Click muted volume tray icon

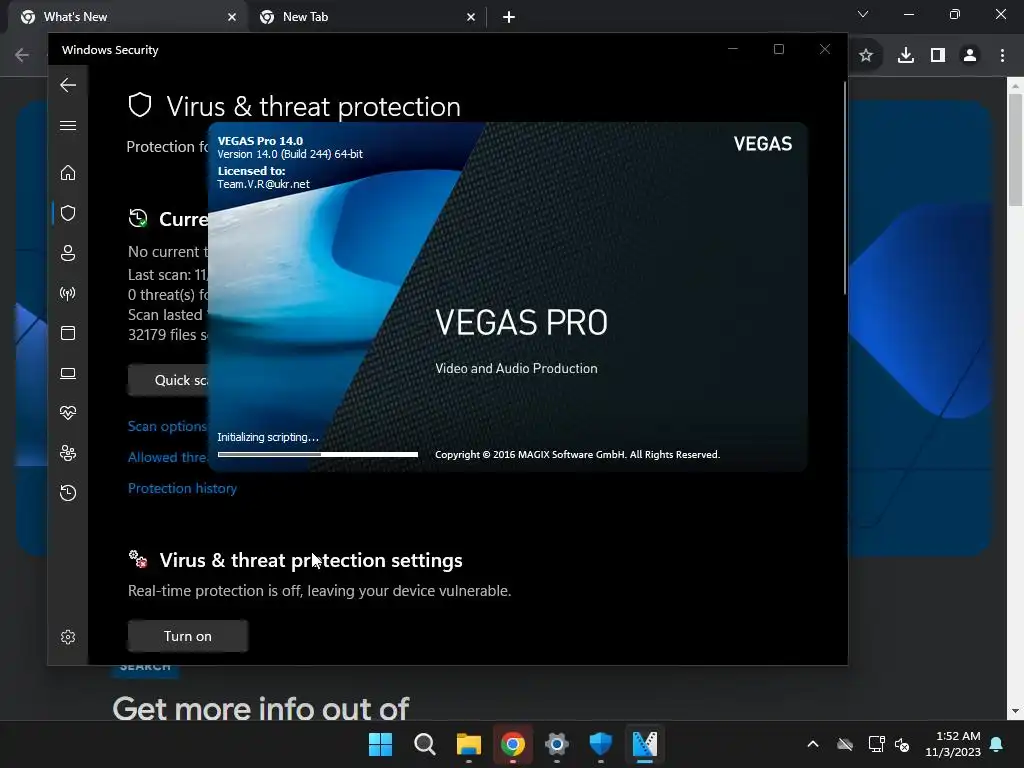pos(903,744)
